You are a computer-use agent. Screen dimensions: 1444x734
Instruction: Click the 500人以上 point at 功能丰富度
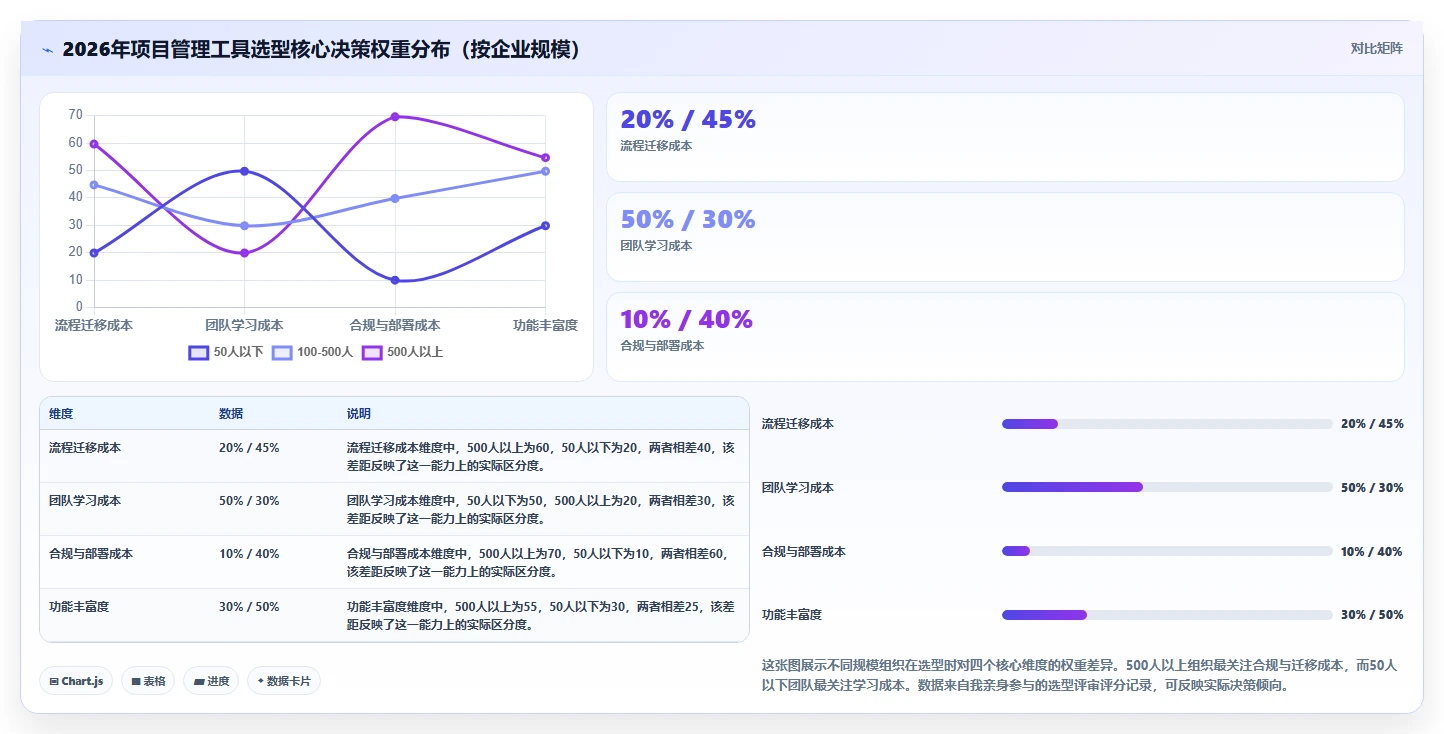545,158
